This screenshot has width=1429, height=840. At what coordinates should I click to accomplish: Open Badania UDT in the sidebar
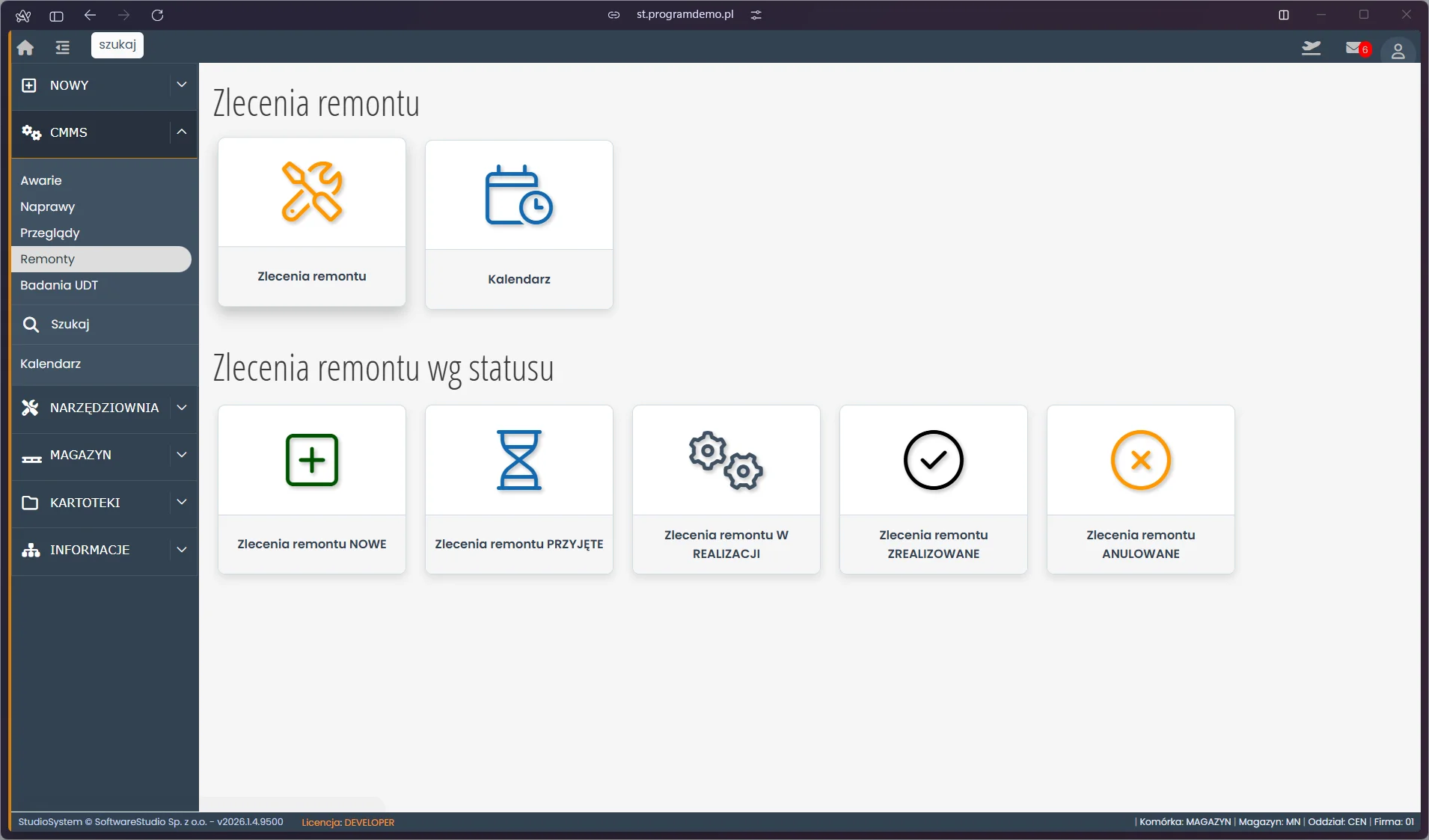[59, 285]
